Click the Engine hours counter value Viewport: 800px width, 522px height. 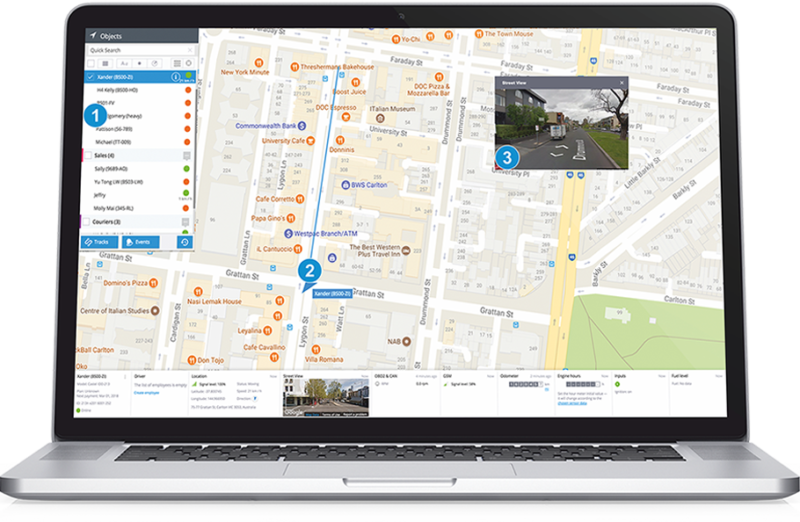click(583, 384)
